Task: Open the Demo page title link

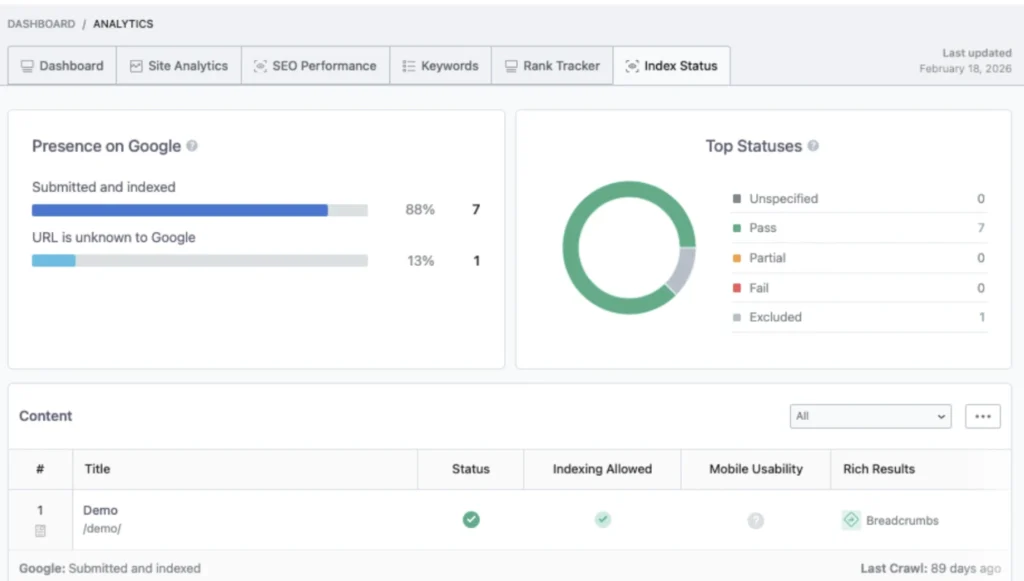Action: pos(100,510)
